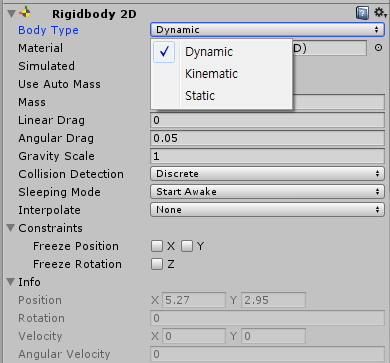Click the Linear Drag label
Viewport: 390px width, 363px height.
[51, 120]
